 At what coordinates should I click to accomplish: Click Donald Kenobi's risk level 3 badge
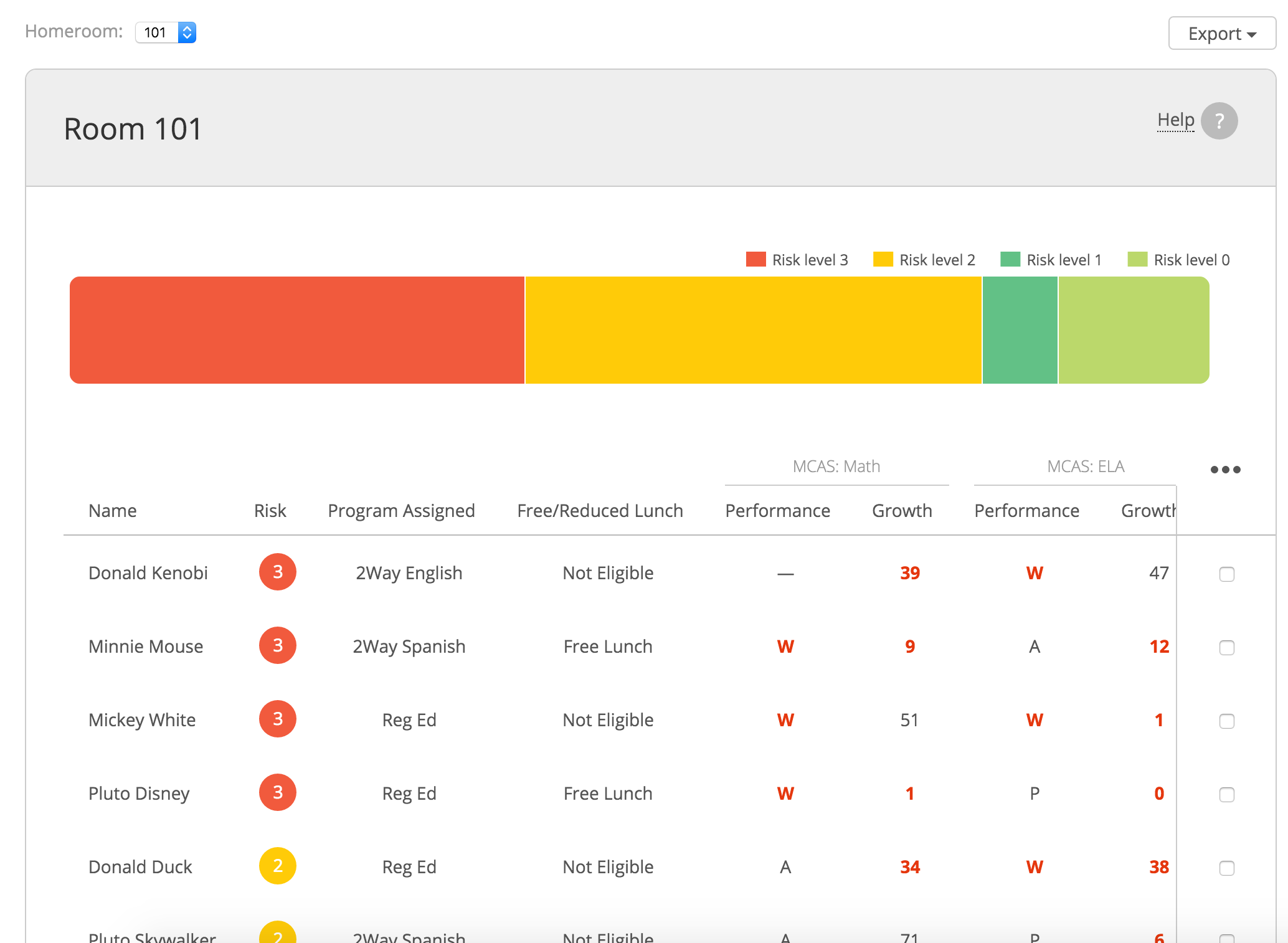[x=278, y=572]
